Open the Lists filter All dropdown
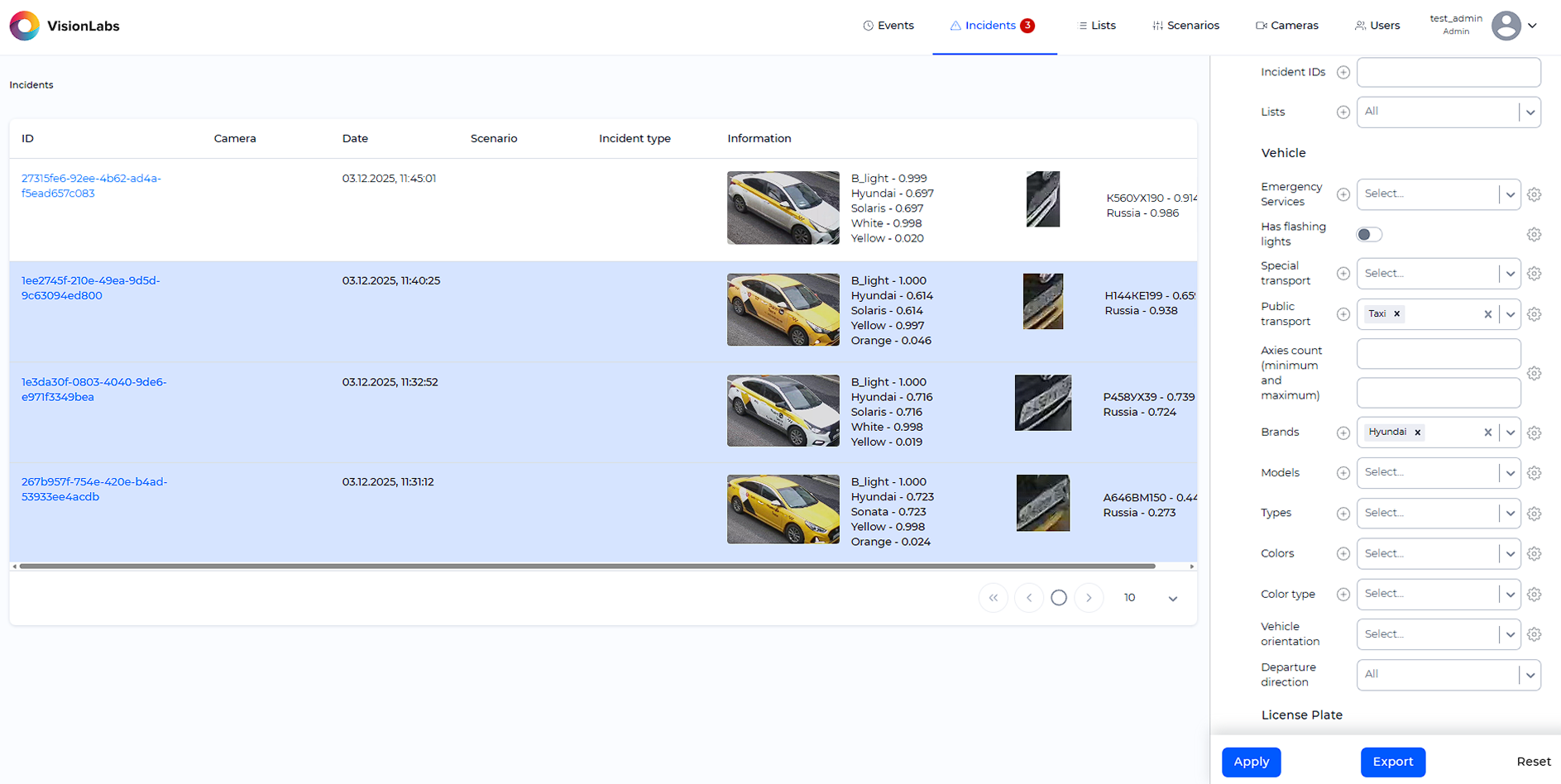 click(1448, 112)
